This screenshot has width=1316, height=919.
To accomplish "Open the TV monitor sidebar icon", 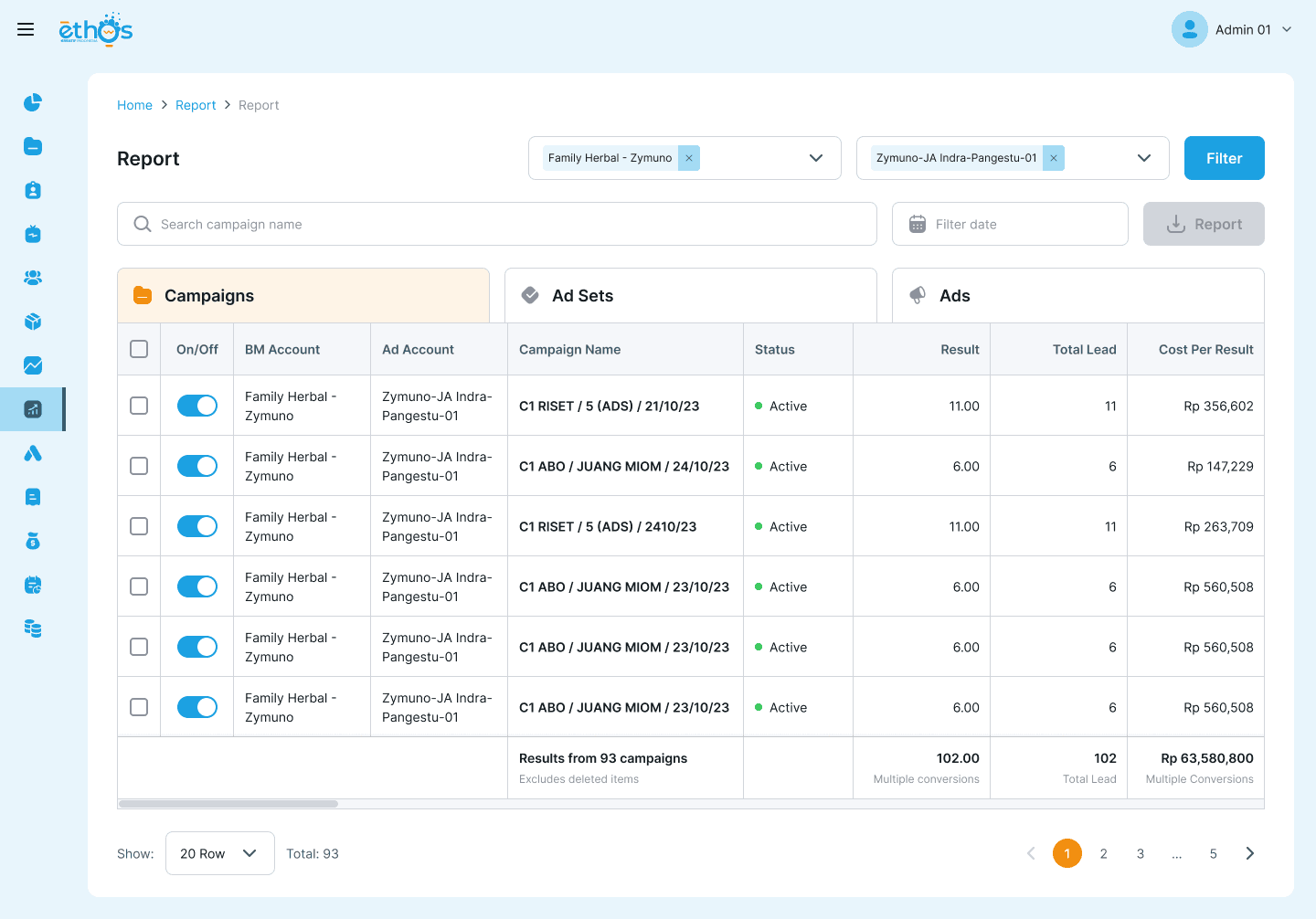I will (x=33, y=234).
